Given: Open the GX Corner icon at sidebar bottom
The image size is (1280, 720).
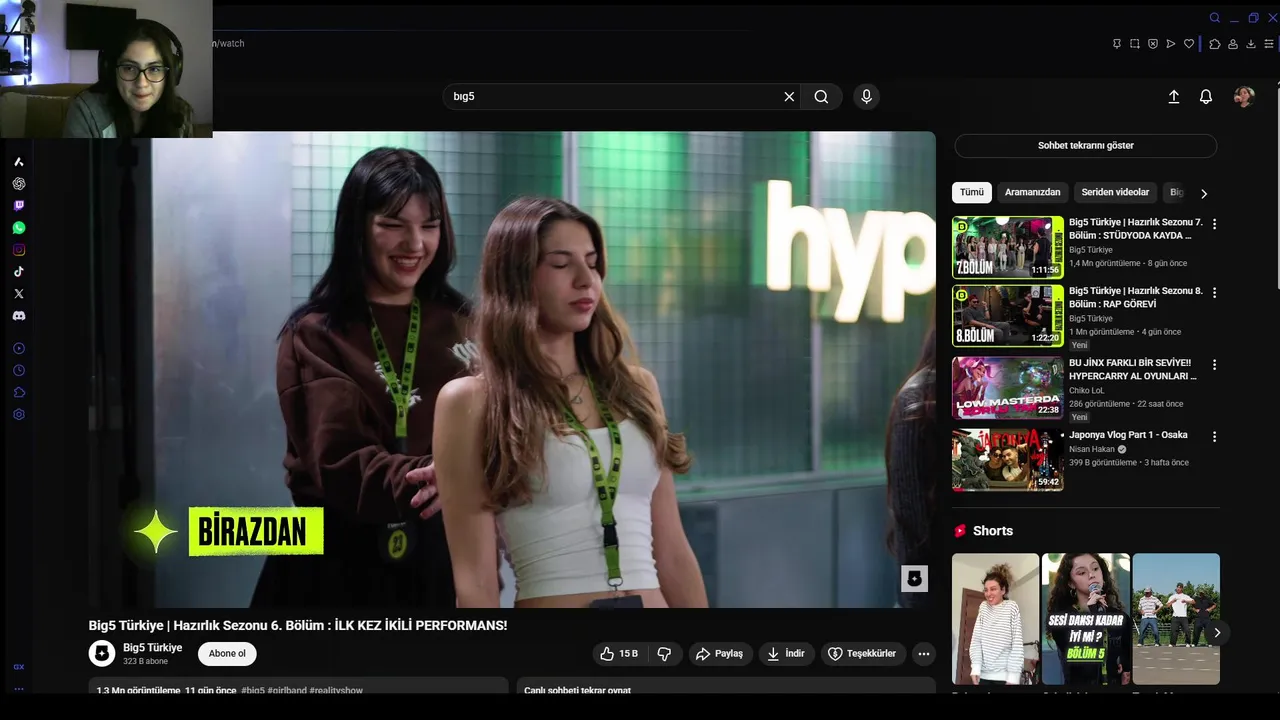Looking at the screenshot, I should [18, 667].
